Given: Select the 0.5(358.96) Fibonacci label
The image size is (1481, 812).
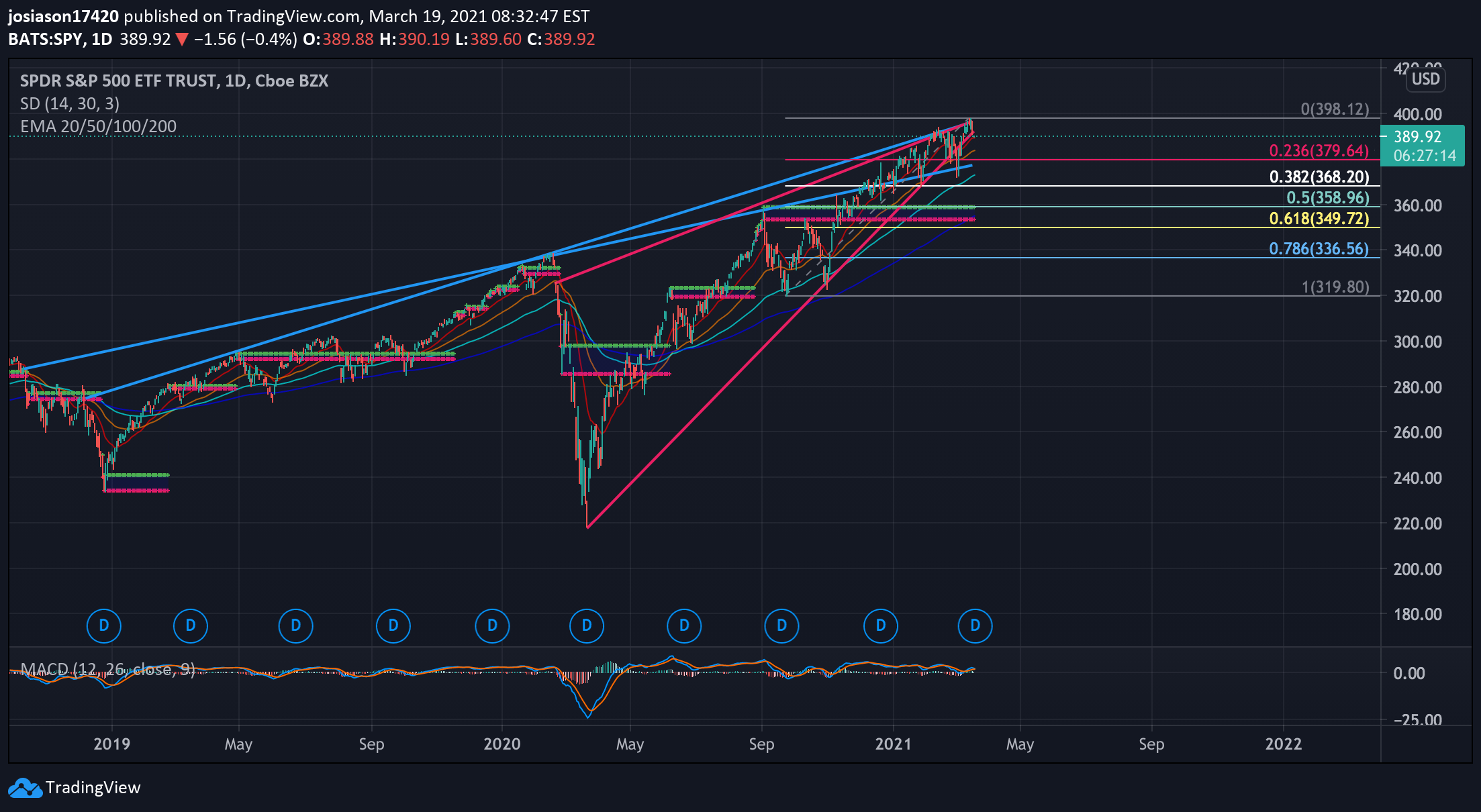Looking at the screenshot, I should click(1327, 198).
